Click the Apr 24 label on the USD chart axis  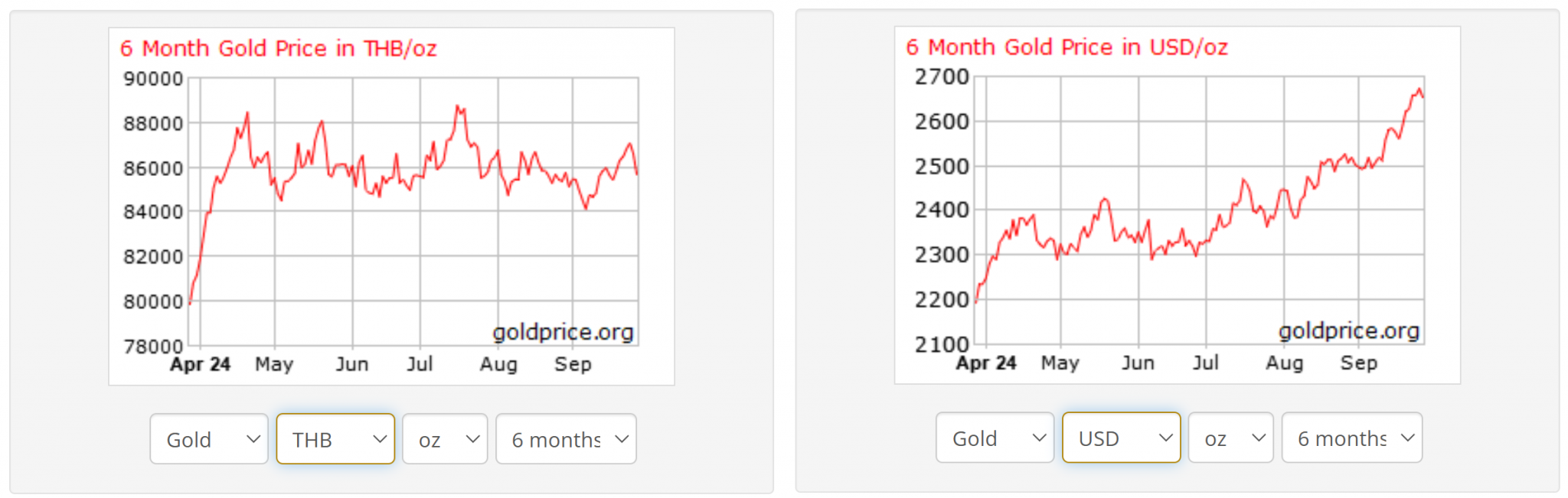click(985, 363)
